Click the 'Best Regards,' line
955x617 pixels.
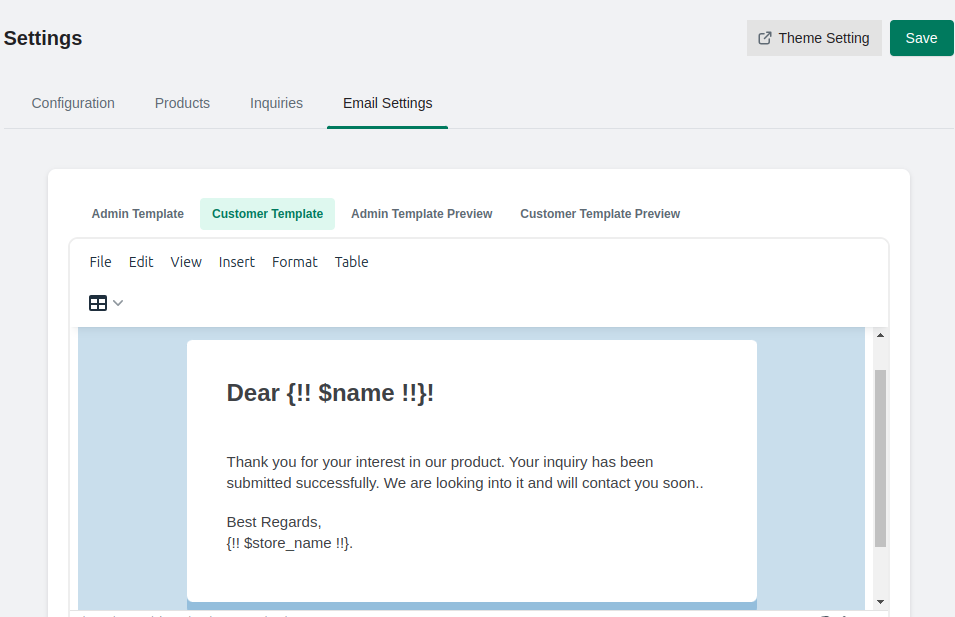tap(274, 522)
